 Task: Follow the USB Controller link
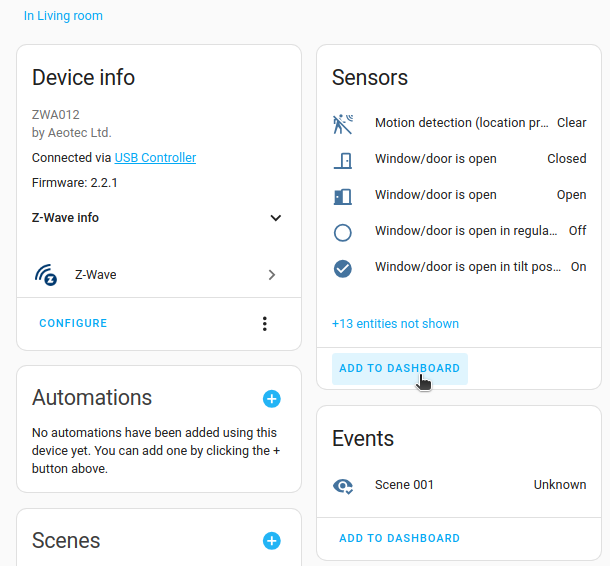click(155, 158)
